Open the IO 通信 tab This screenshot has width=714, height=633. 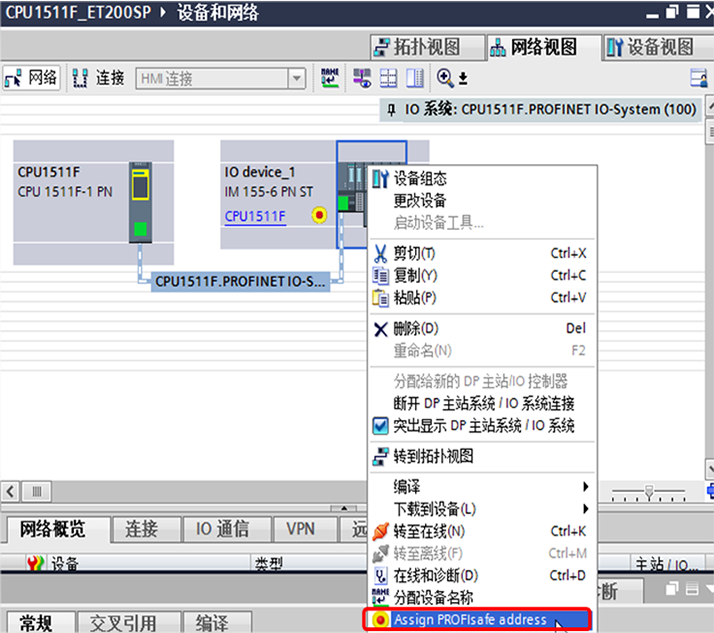tap(227, 529)
